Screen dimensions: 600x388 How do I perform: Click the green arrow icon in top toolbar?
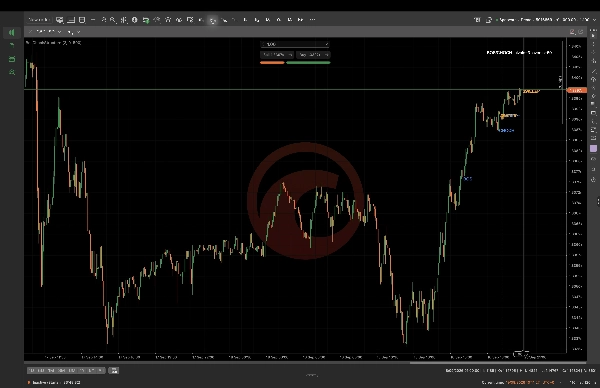pyautogui.click(x=146, y=20)
